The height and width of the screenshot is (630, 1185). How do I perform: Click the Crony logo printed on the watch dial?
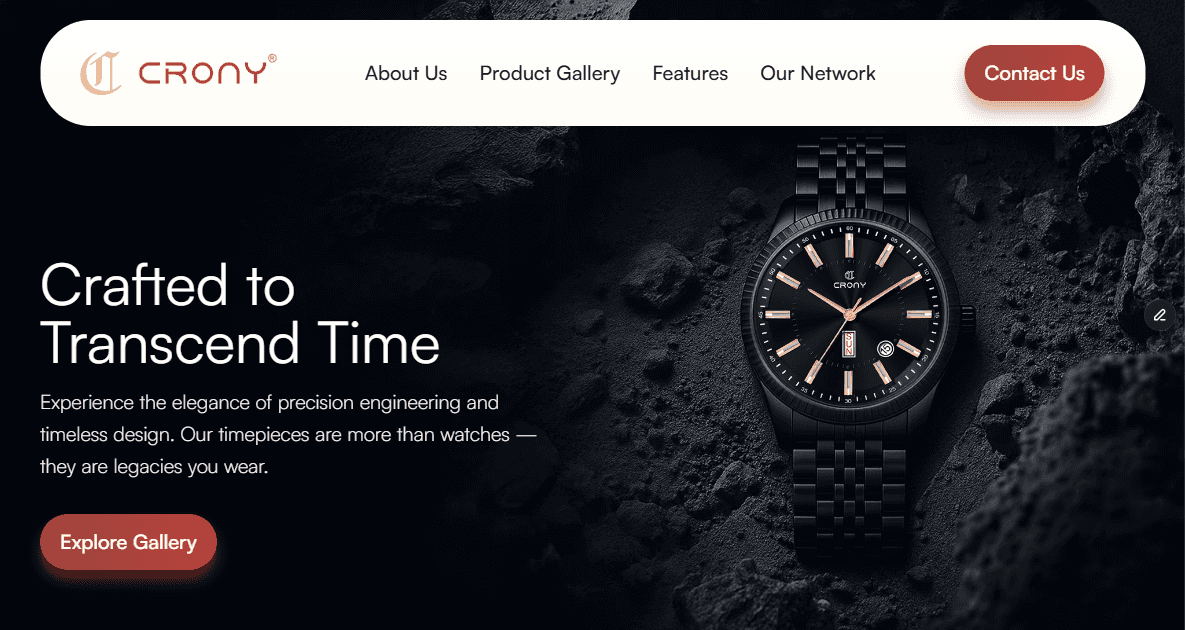pos(849,279)
